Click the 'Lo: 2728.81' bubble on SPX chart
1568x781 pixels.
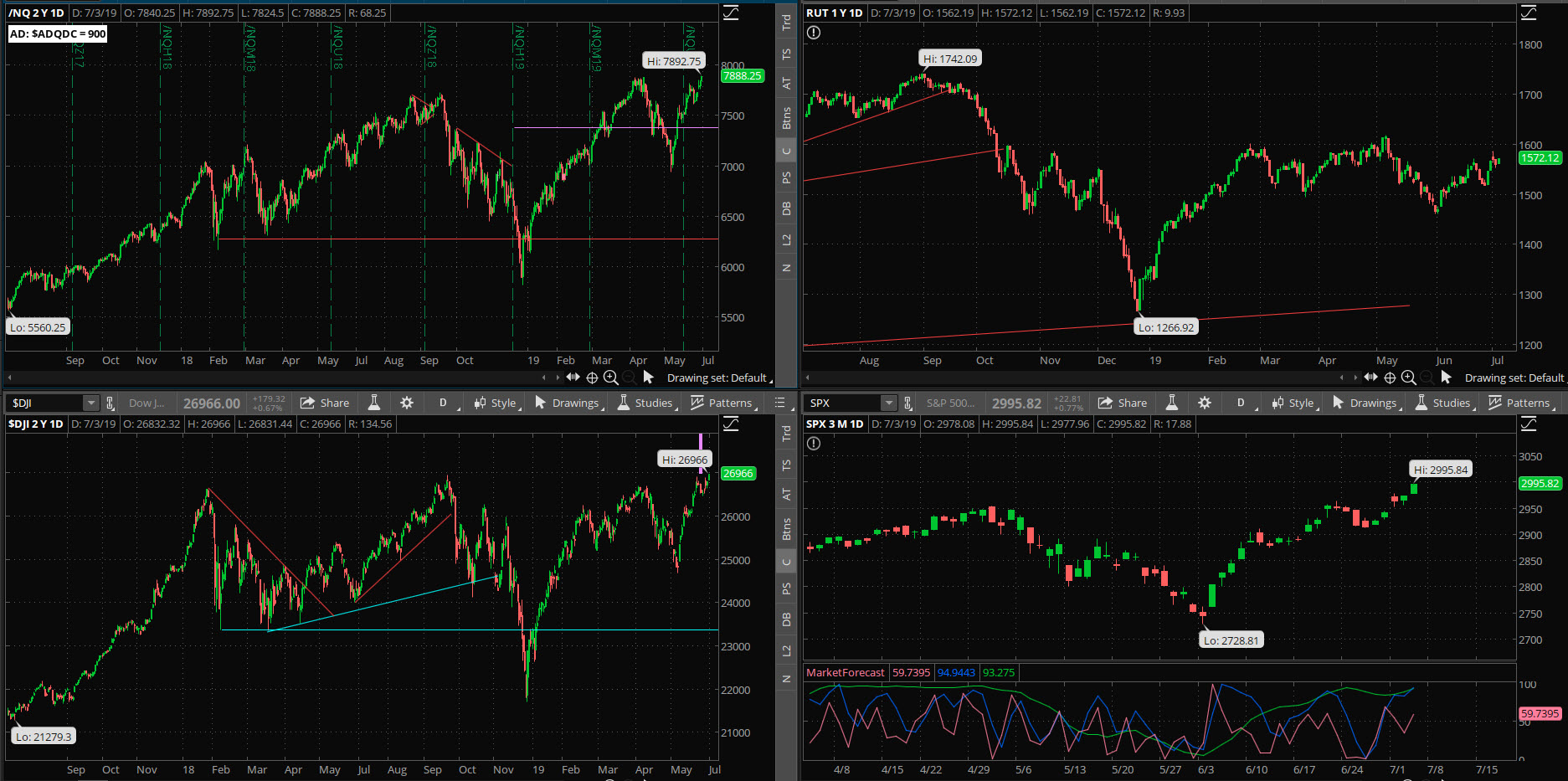[x=1231, y=640]
